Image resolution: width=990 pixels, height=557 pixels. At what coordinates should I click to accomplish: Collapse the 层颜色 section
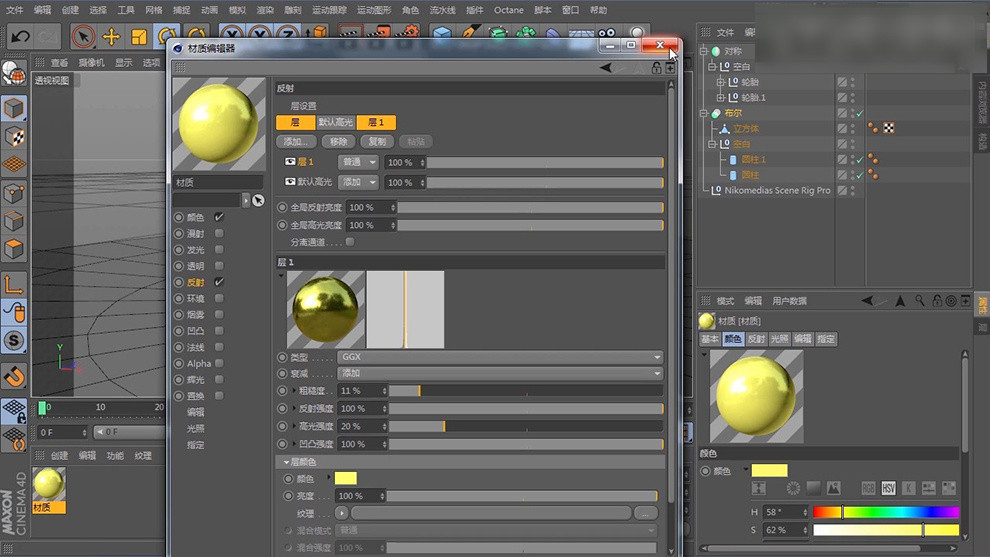(x=286, y=462)
